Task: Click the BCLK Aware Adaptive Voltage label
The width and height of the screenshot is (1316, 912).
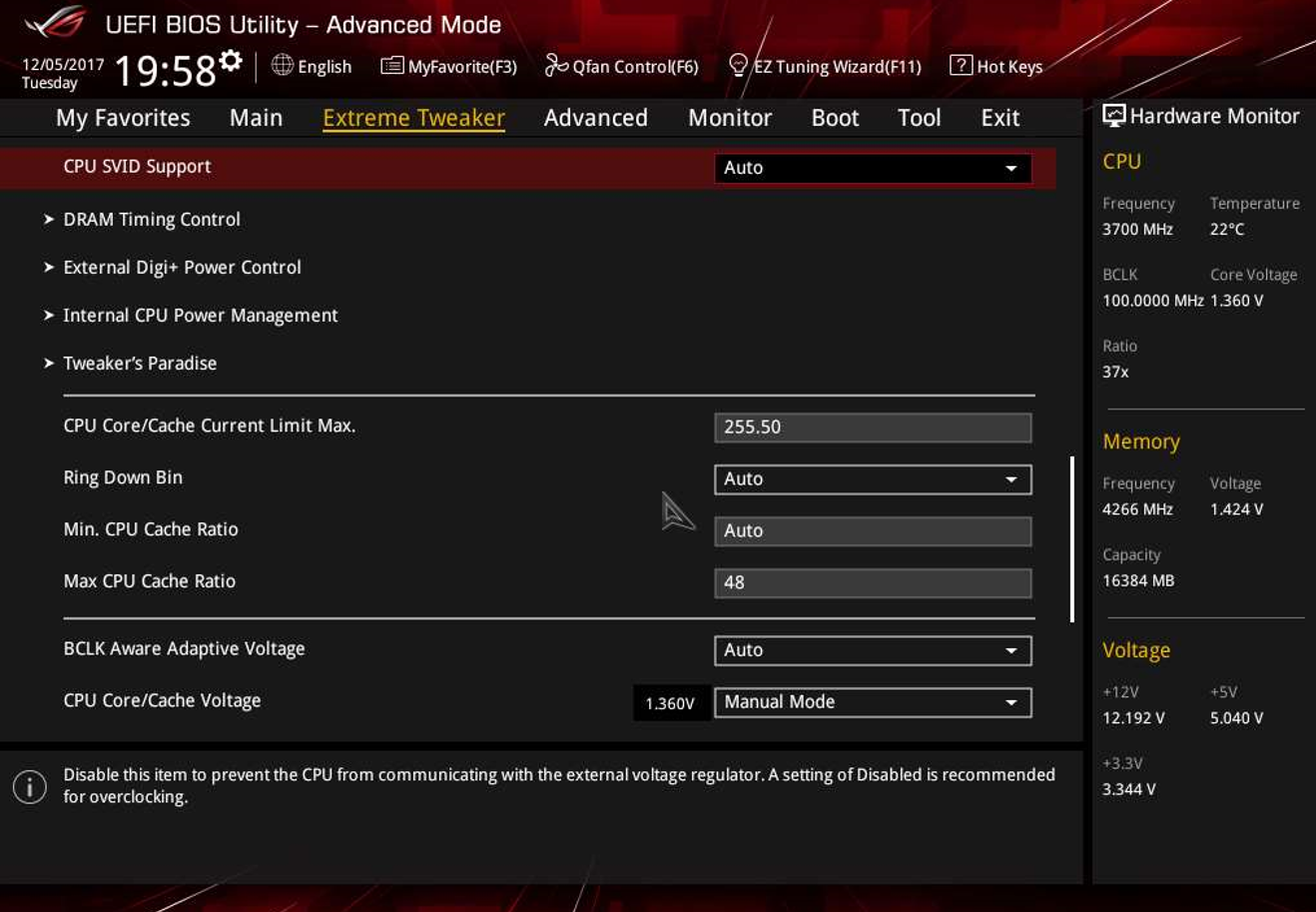Action: (184, 649)
